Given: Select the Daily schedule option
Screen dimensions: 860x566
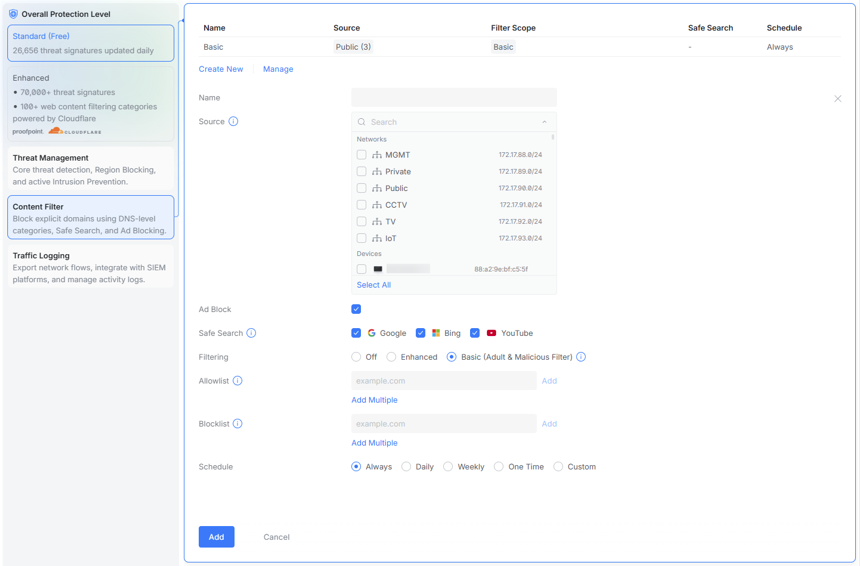Looking at the screenshot, I should click(x=406, y=467).
